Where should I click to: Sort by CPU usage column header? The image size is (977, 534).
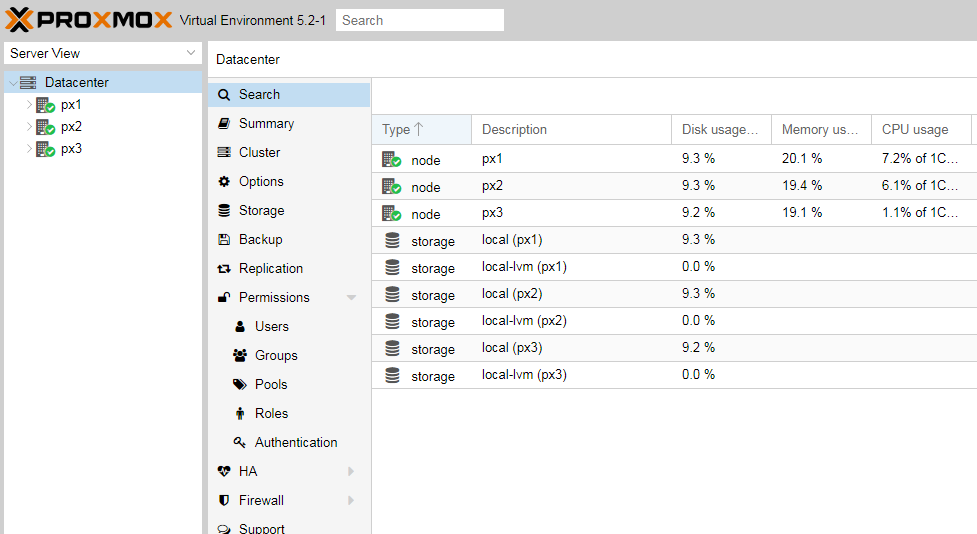point(915,129)
